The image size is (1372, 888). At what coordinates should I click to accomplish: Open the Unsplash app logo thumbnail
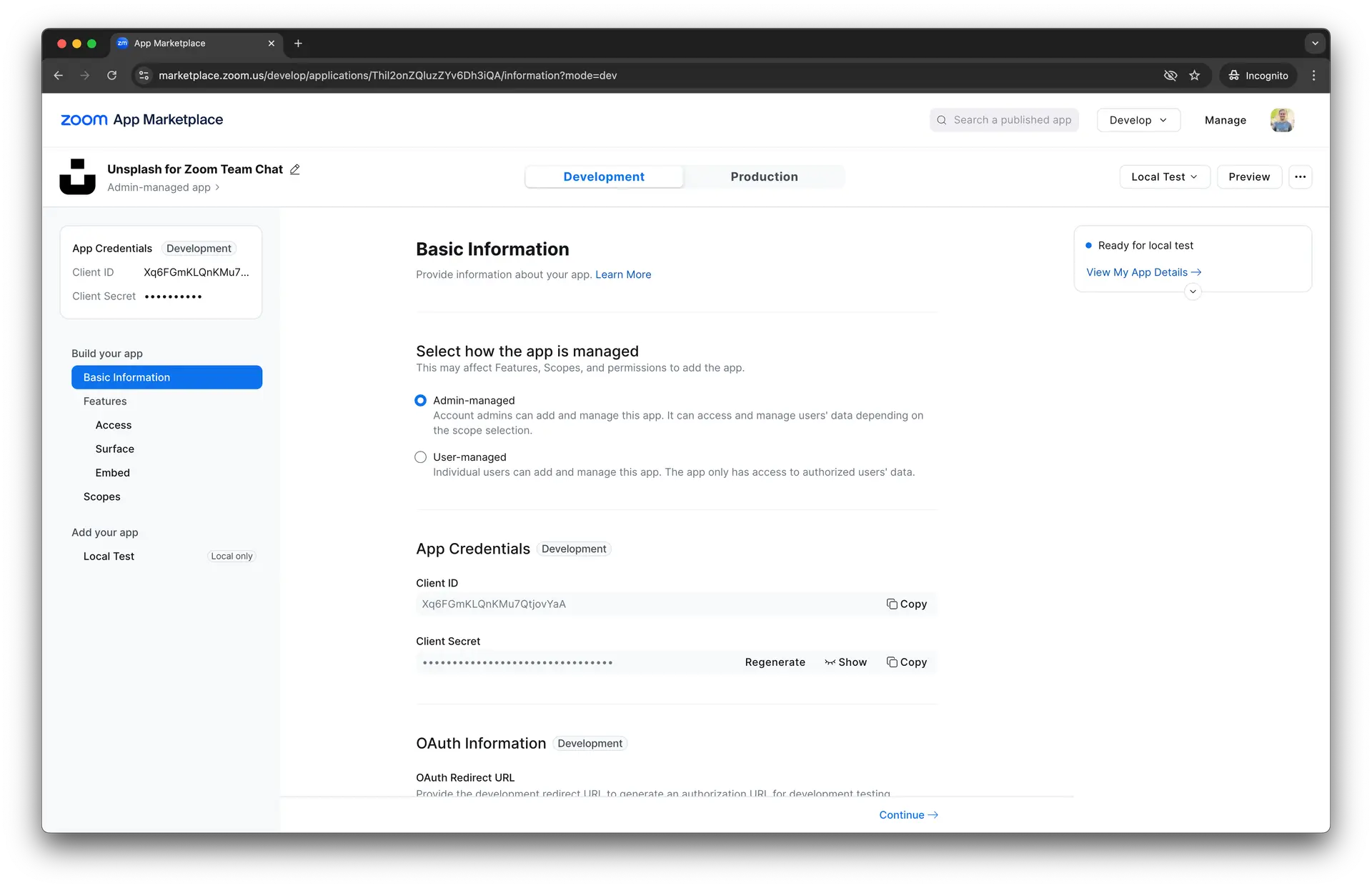[x=77, y=176]
